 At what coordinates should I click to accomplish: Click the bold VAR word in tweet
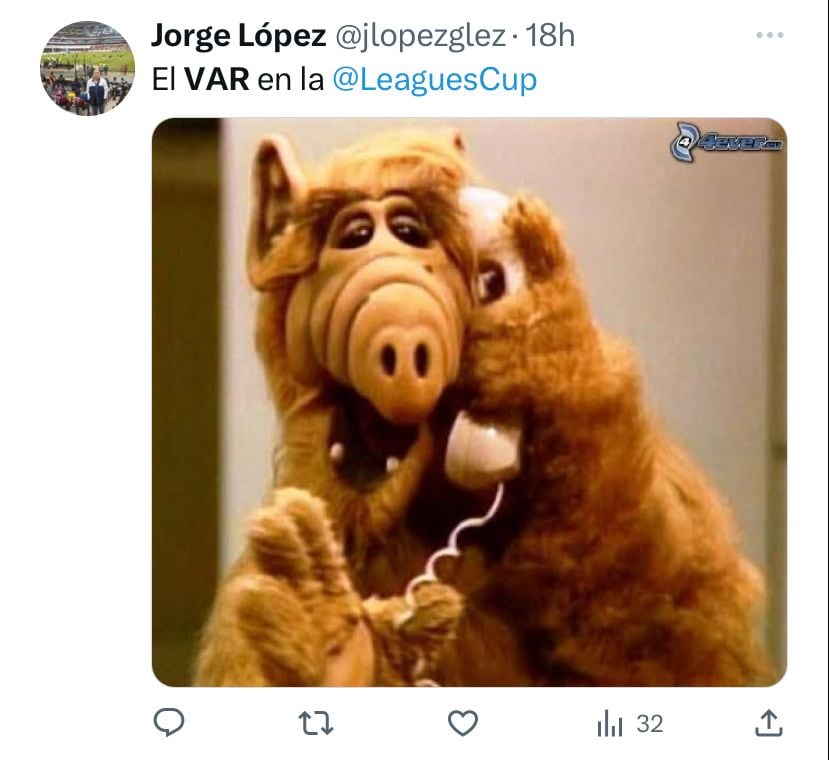(217, 79)
